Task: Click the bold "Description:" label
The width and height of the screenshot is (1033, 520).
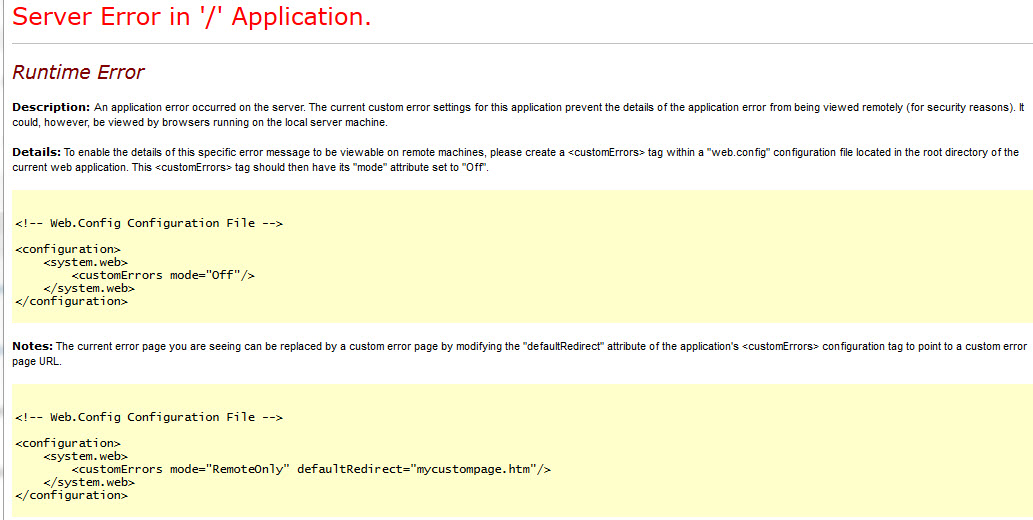Action: pyautogui.click(x=51, y=107)
